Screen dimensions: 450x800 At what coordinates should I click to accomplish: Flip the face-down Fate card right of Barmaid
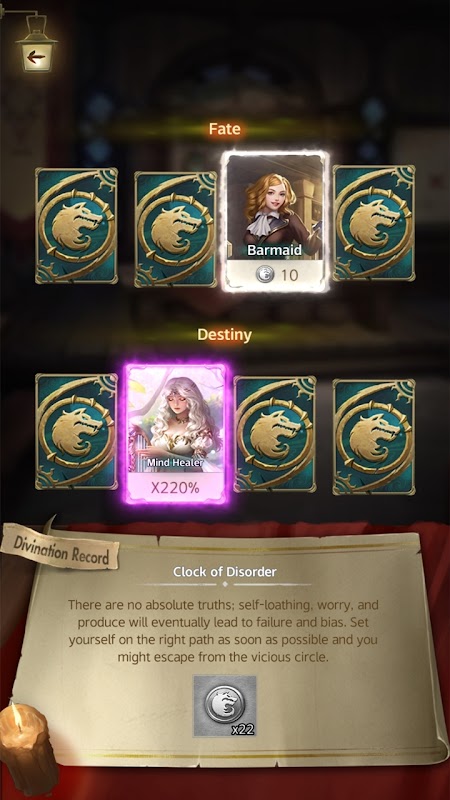[x=374, y=223]
